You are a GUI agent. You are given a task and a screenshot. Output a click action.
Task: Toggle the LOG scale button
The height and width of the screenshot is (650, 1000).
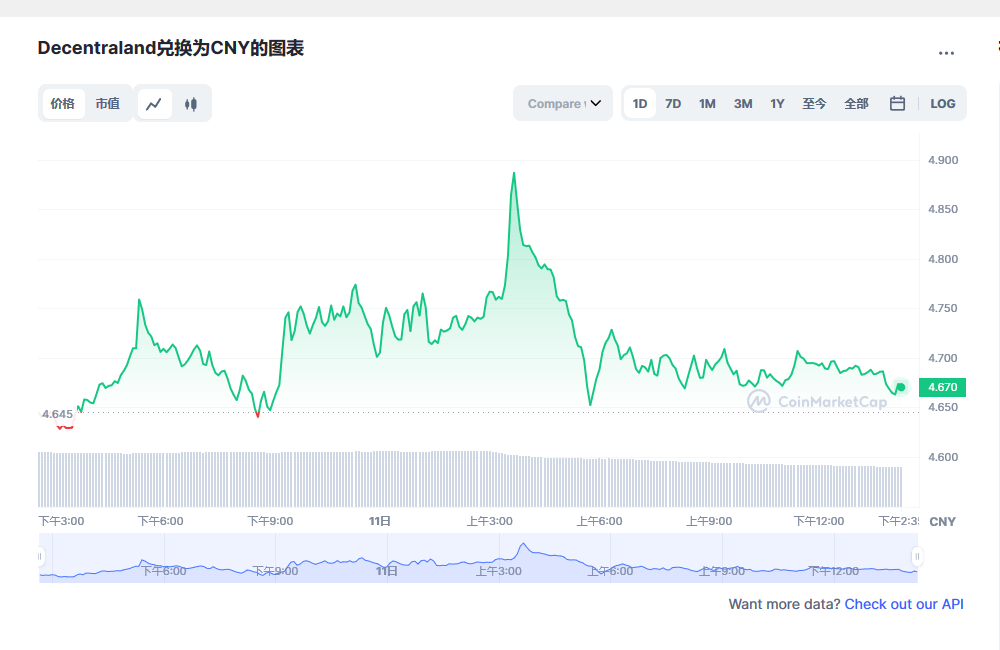(x=943, y=103)
